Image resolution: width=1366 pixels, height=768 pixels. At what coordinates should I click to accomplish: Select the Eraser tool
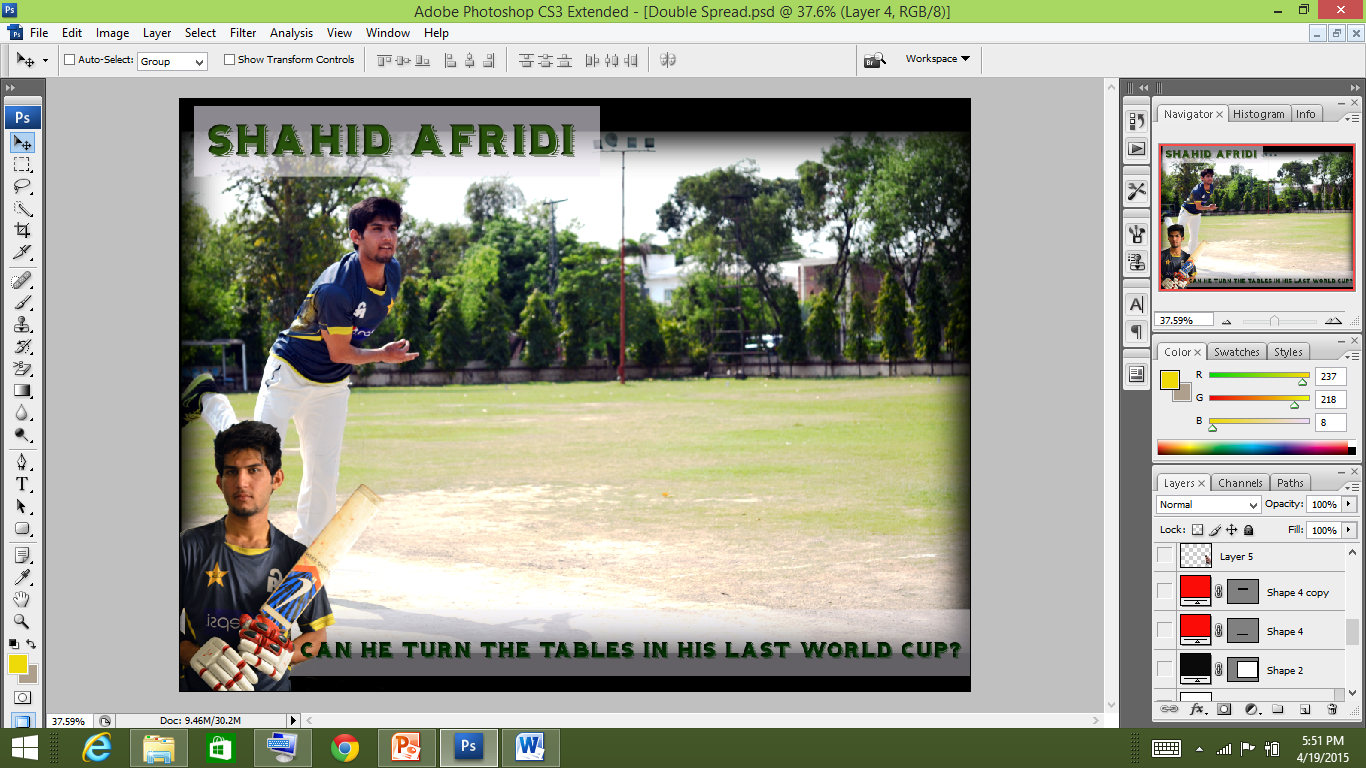(x=22, y=368)
